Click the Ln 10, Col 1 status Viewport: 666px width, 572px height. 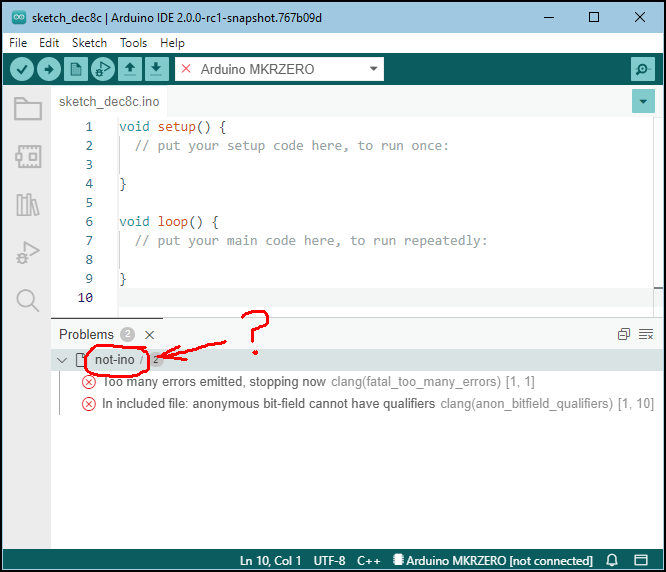(x=271, y=561)
